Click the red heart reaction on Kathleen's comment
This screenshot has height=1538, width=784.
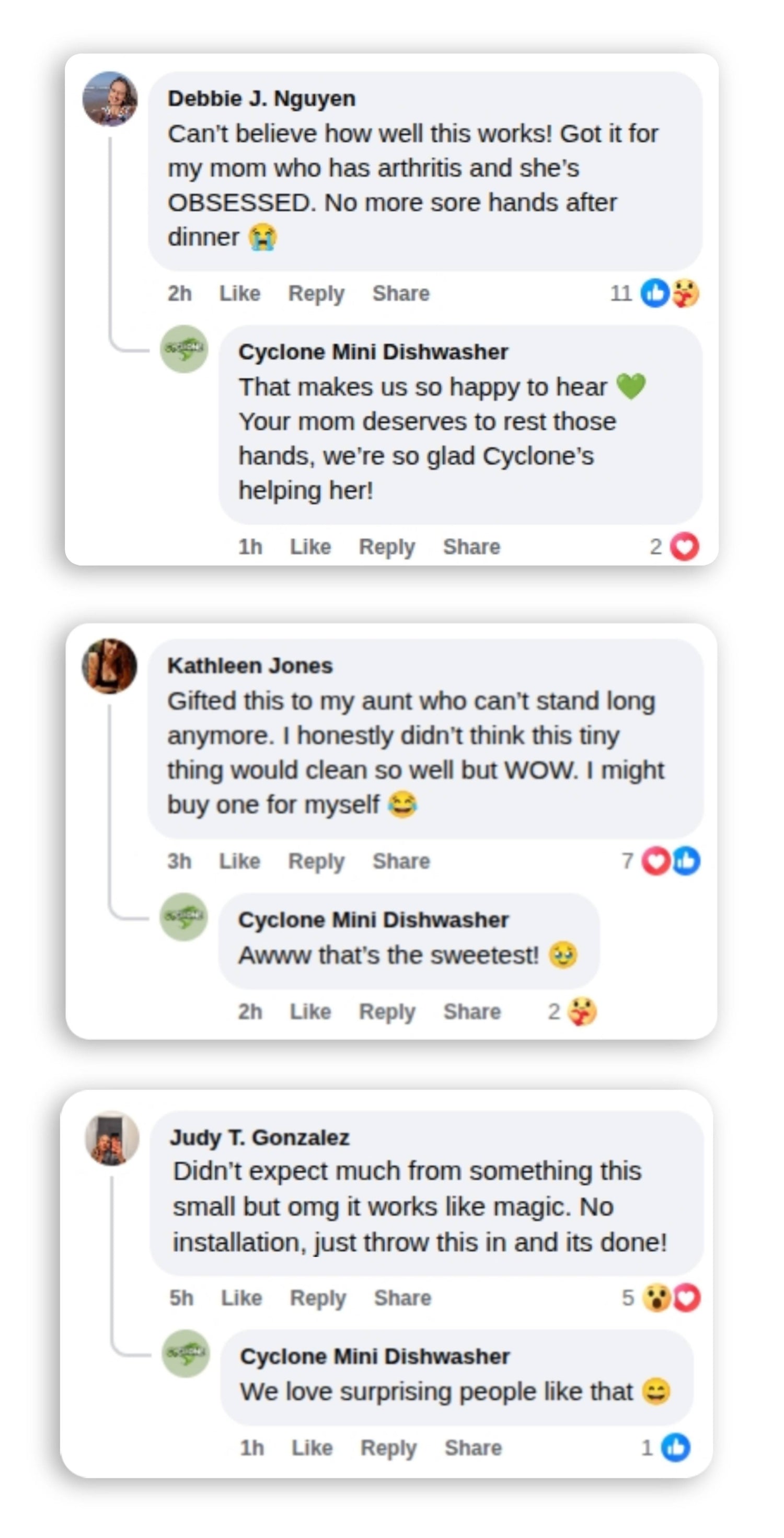click(656, 861)
